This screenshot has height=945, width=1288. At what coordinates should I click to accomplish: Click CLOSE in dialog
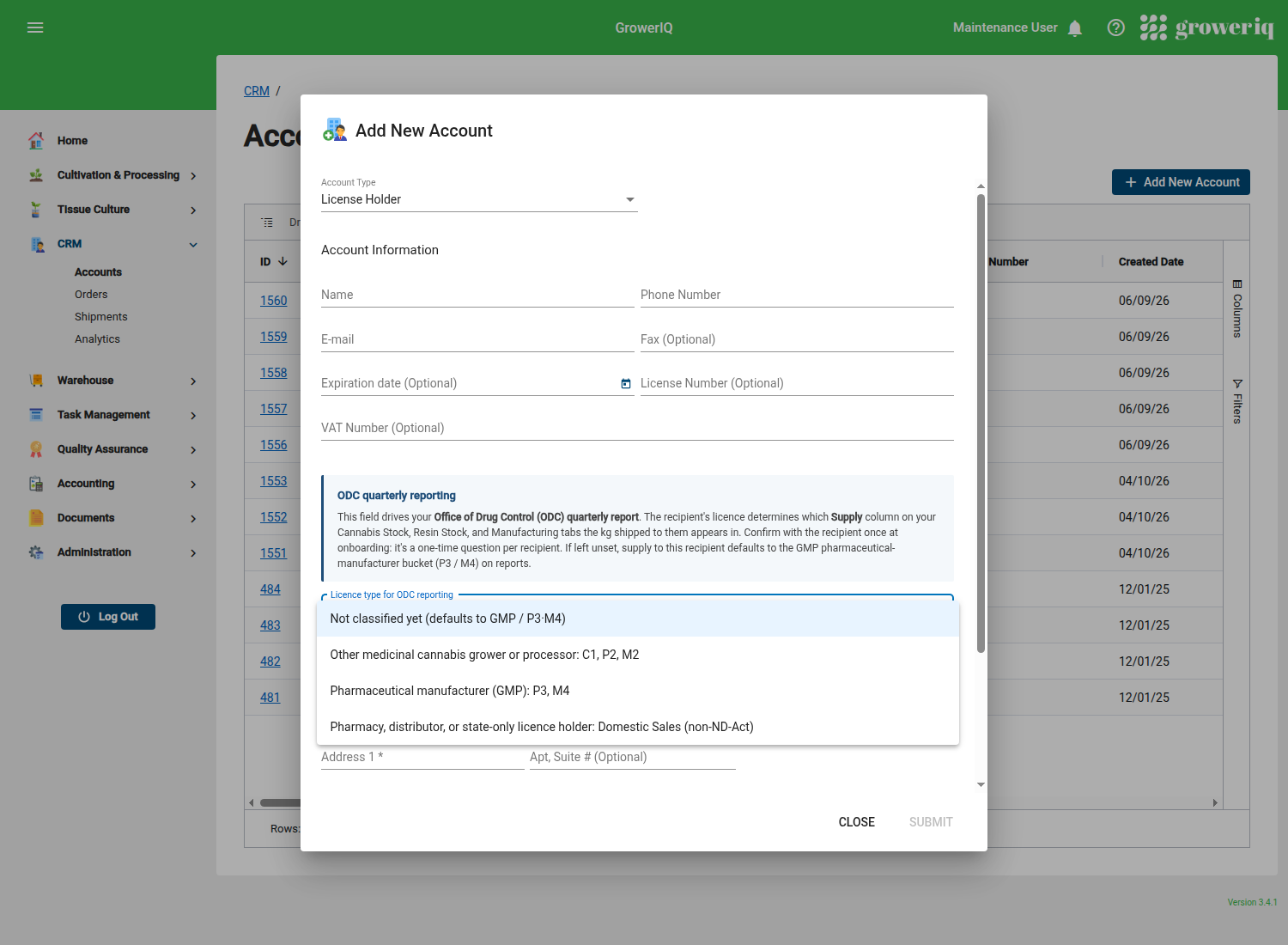(x=857, y=822)
